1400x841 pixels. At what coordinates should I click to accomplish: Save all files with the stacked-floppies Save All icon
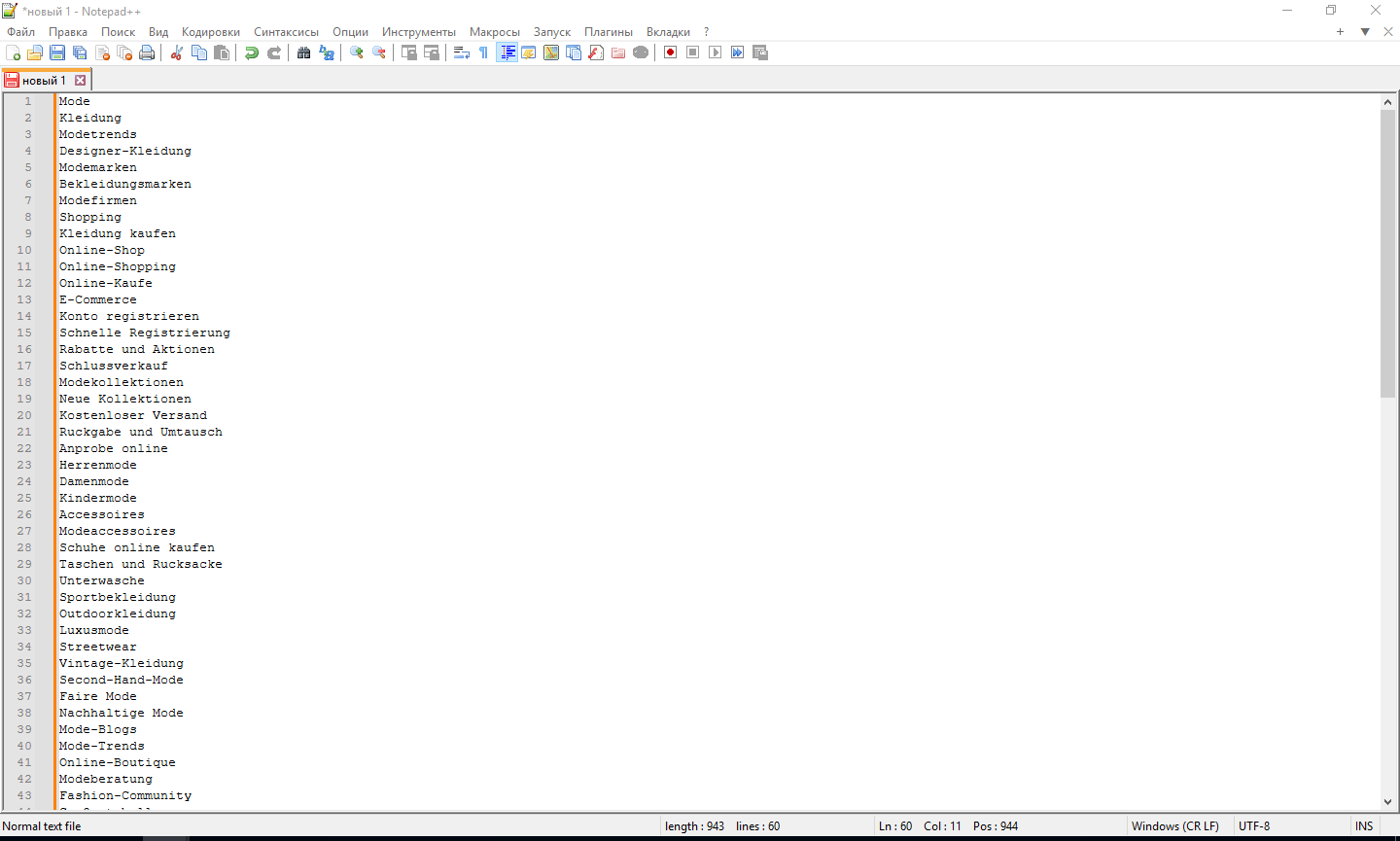[x=80, y=53]
